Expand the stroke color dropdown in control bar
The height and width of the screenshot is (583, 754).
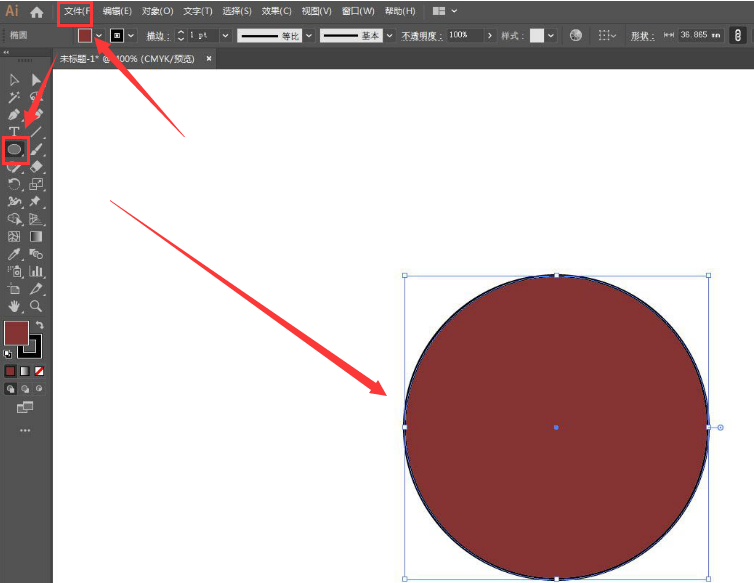131,36
